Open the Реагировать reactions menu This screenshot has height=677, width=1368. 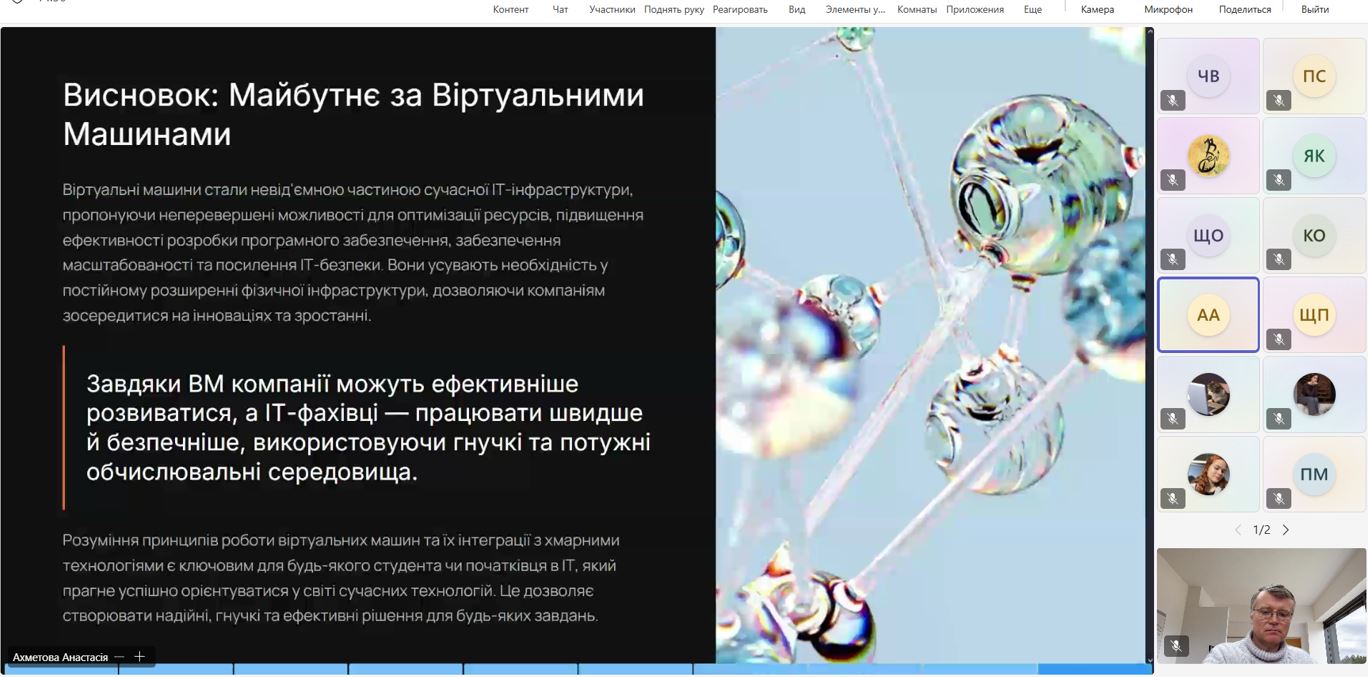pyautogui.click(x=740, y=9)
